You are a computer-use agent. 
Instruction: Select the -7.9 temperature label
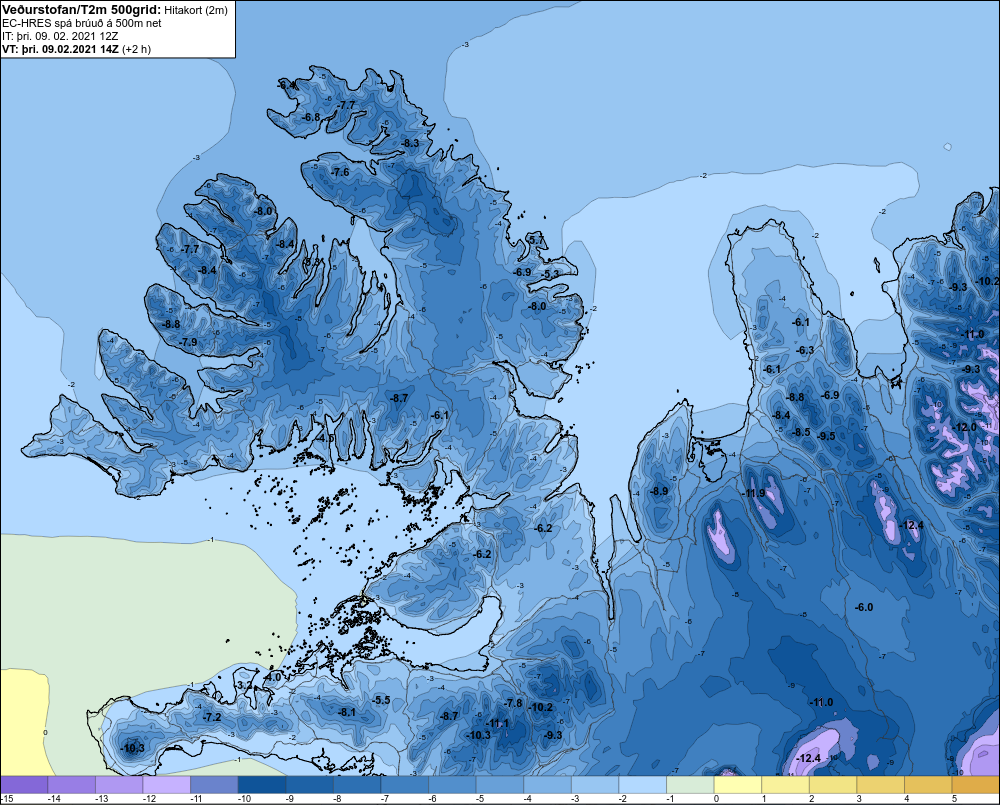188,342
